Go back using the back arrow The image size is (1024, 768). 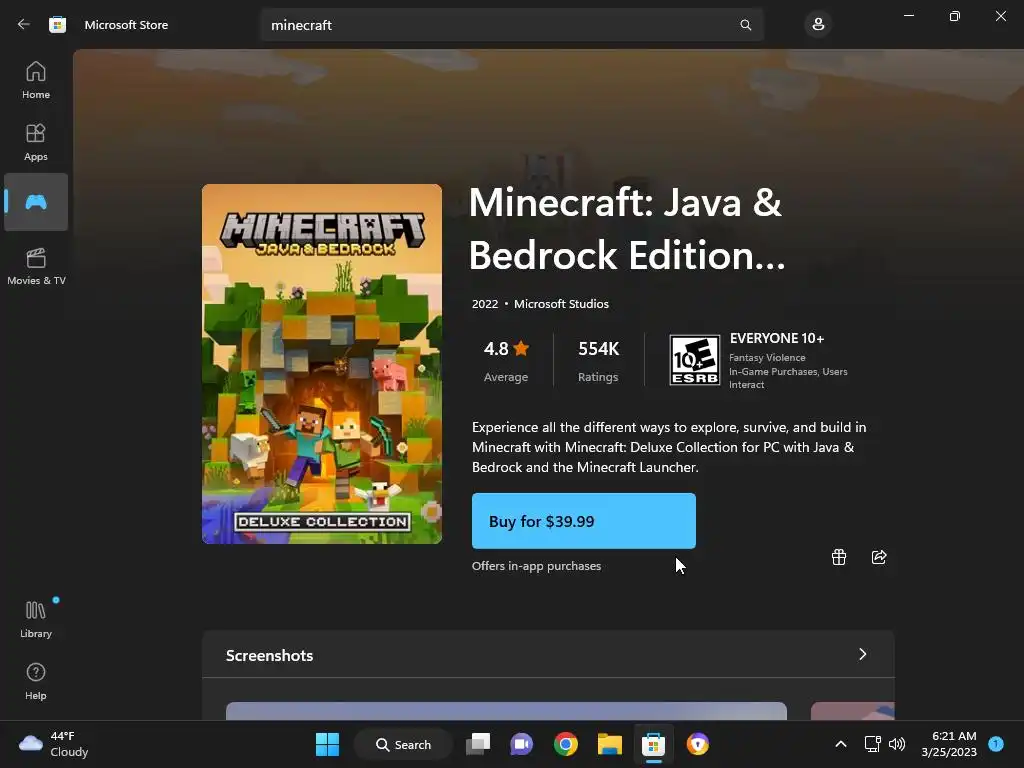24,25
